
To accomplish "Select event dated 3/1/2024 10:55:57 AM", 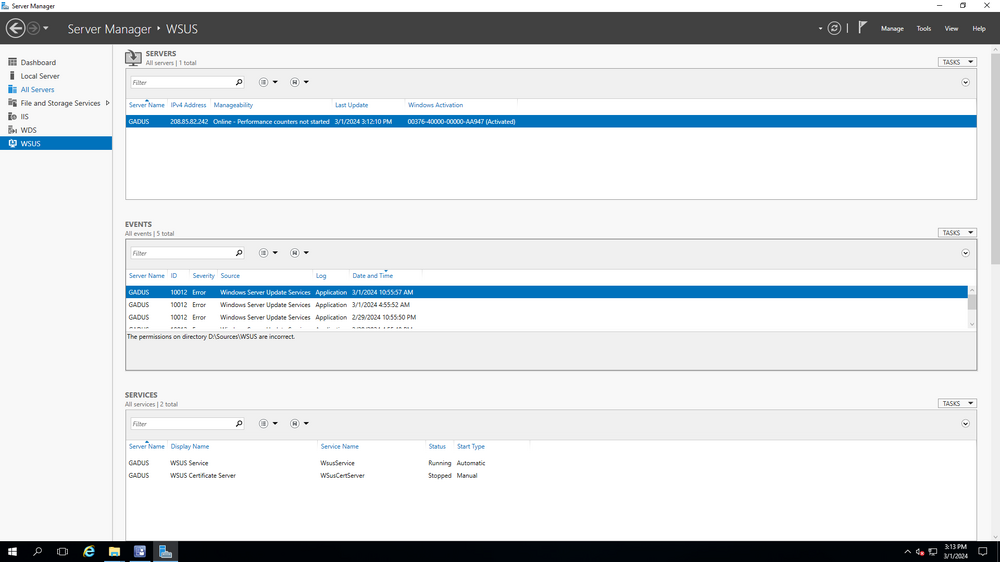I will tap(547, 292).
